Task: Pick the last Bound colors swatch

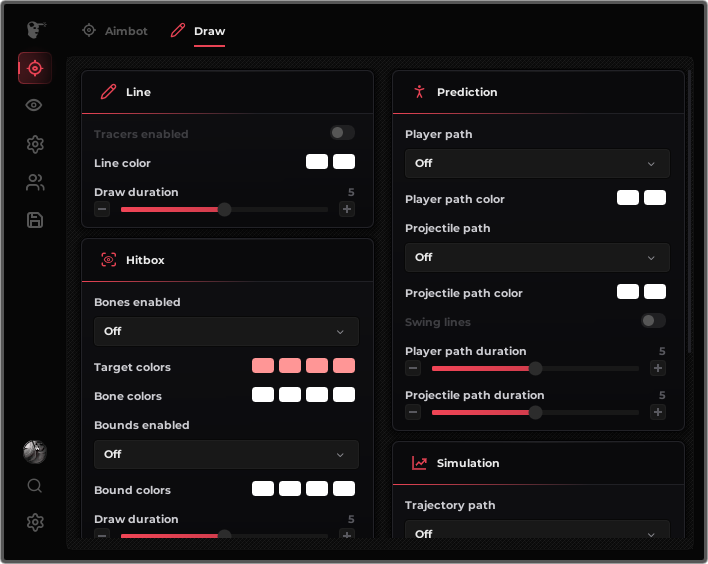Action: point(344,489)
